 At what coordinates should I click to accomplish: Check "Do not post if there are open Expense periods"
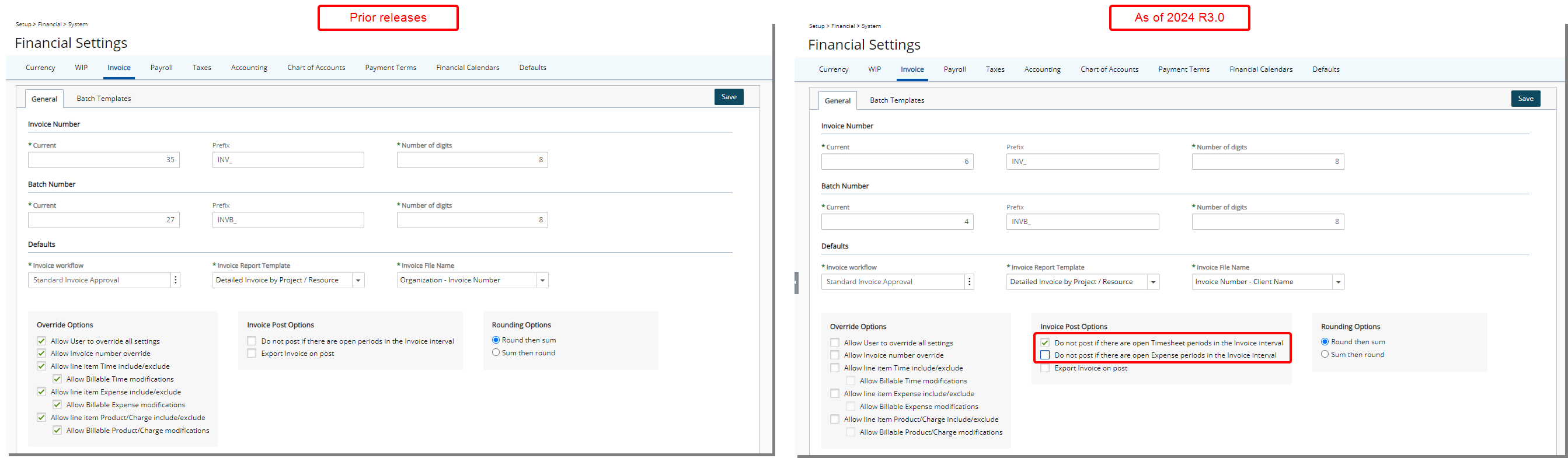tap(1045, 355)
